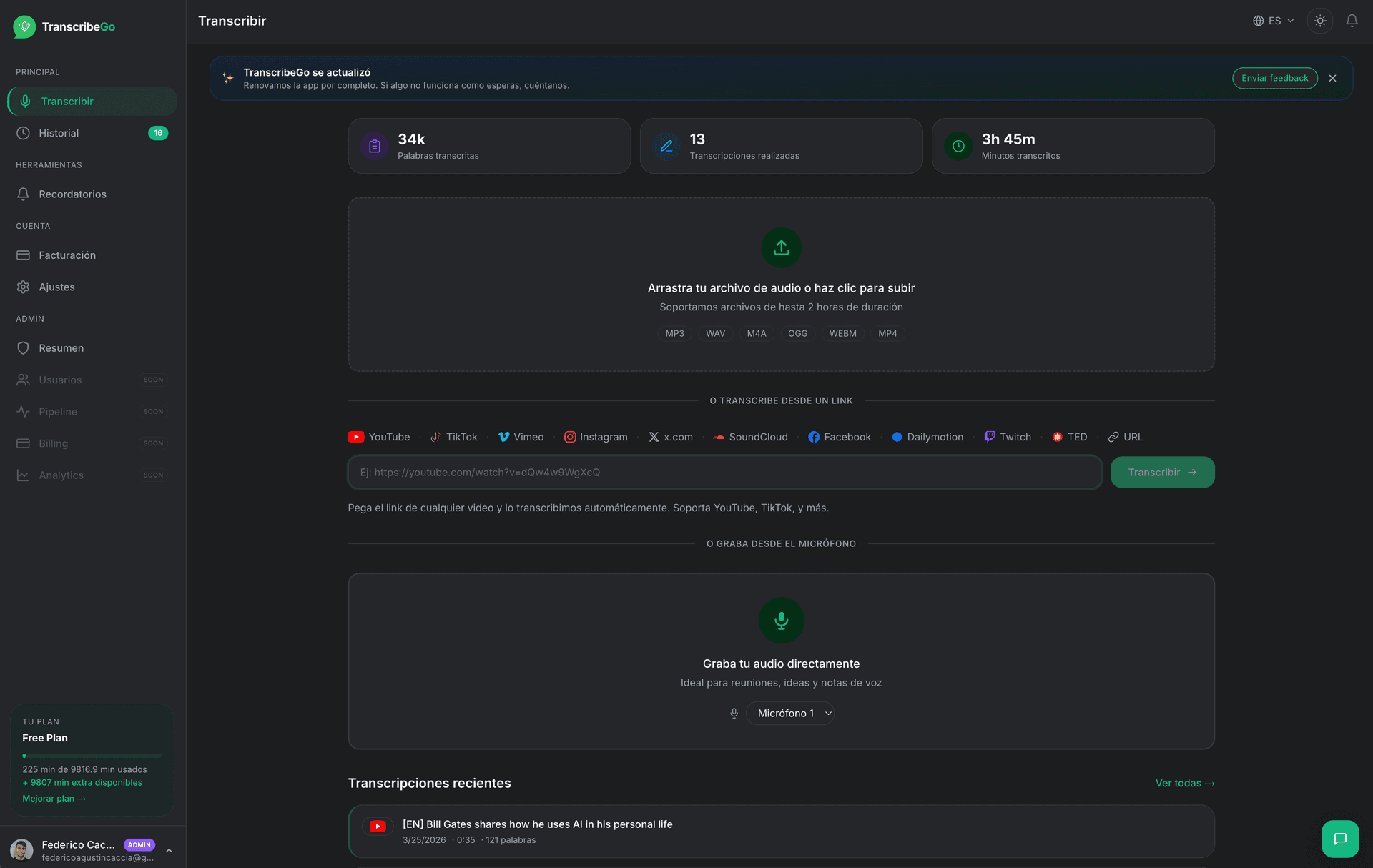
Task: Open the chat support bubble
Action: [1341, 838]
